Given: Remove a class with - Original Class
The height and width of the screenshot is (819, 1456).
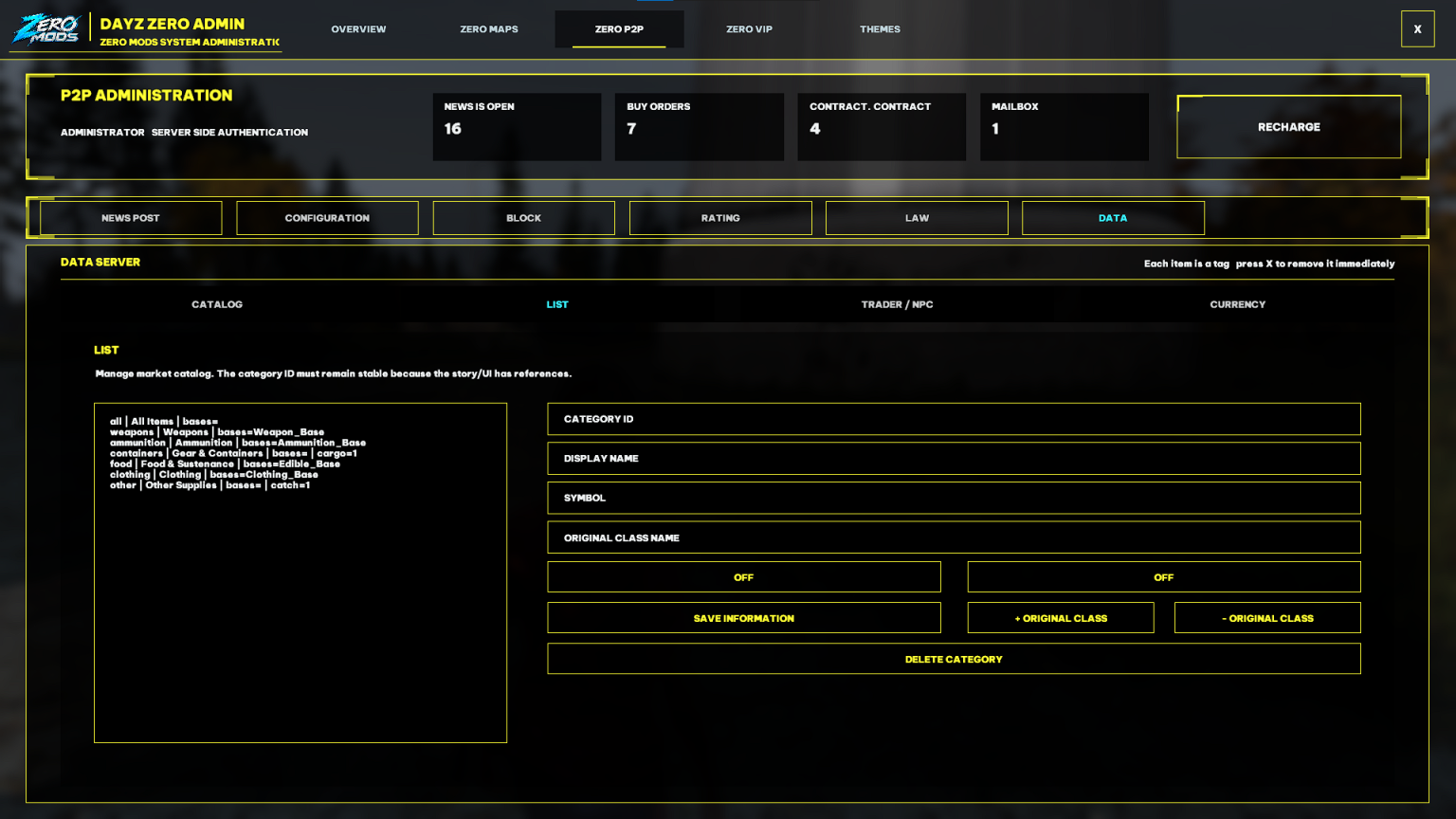Looking at the screenshot, I should (1267, 618).
